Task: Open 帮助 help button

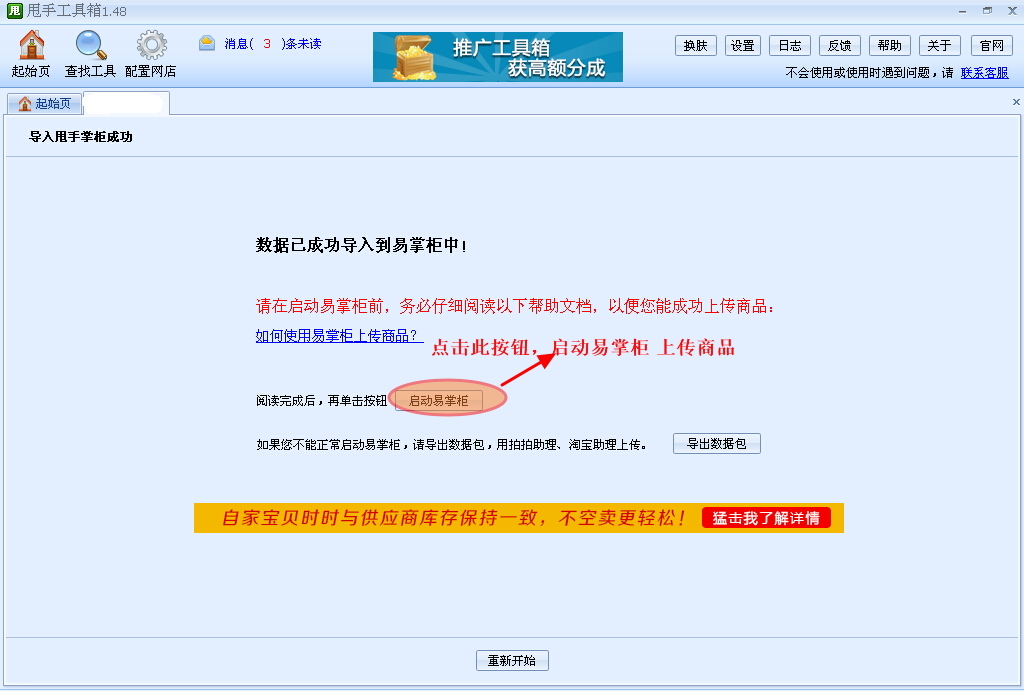Action: [x=889, y=45]
